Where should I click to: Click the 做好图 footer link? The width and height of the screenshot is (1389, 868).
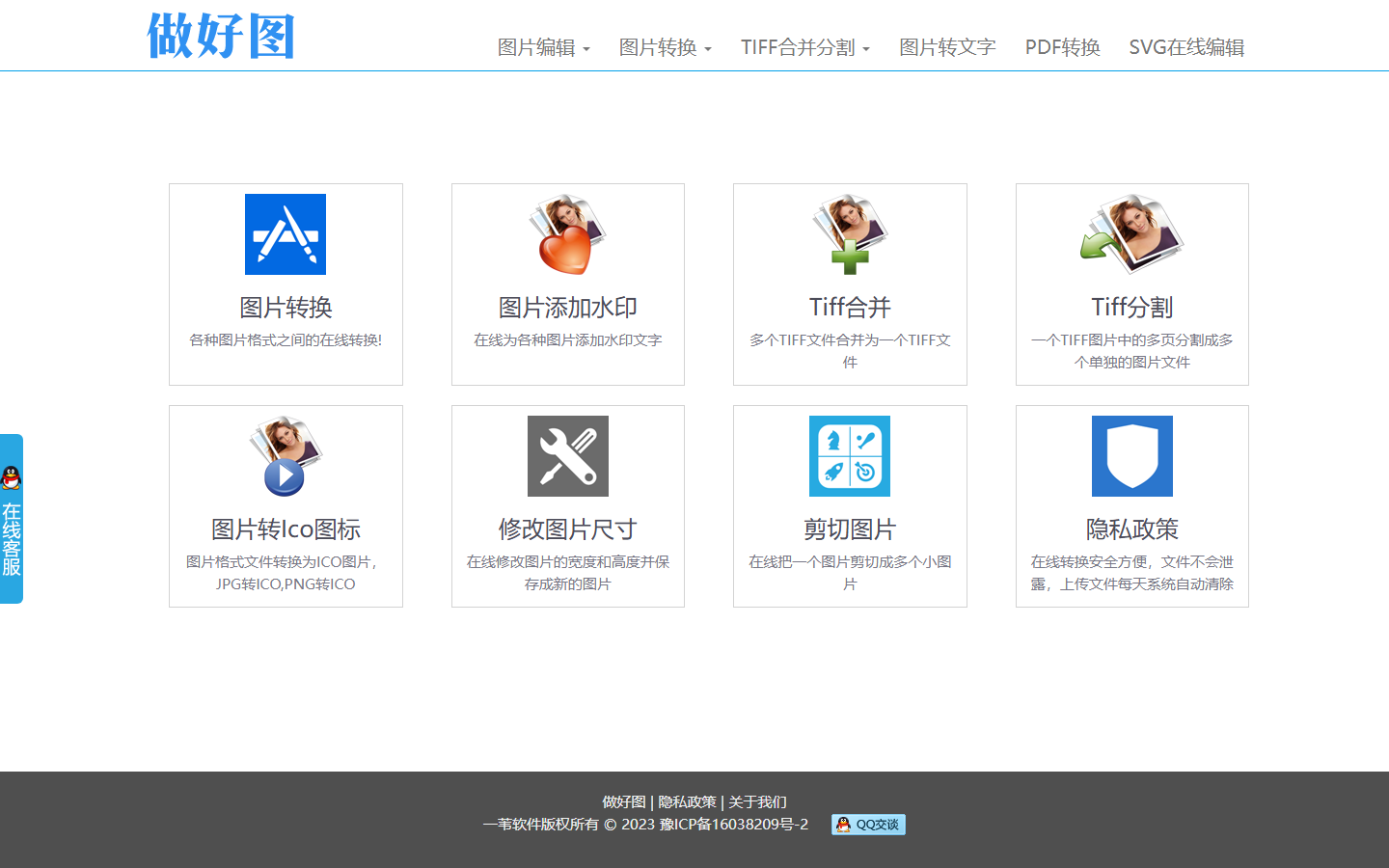pos(624,802)
